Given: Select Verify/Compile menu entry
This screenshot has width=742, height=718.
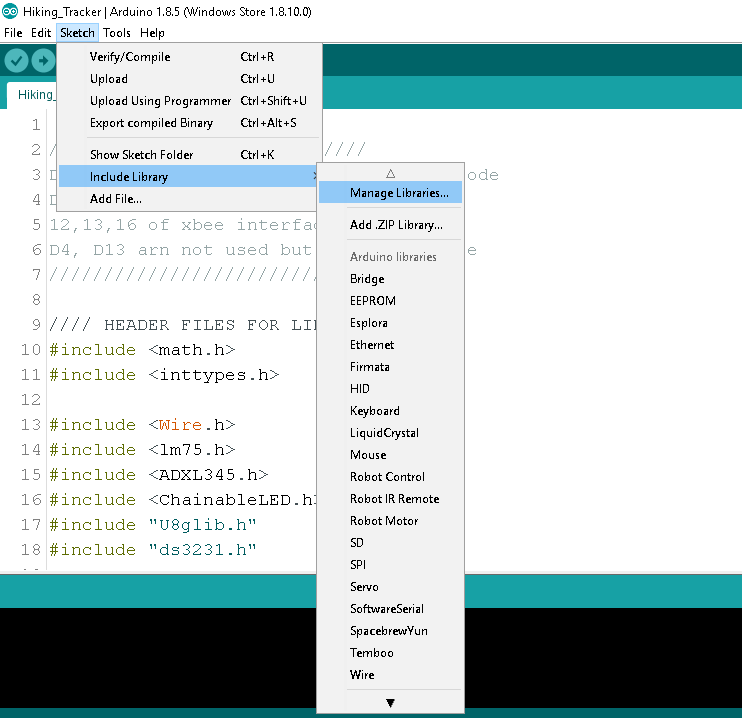Looking at the screenshot, I should click(x=130, y=57).
